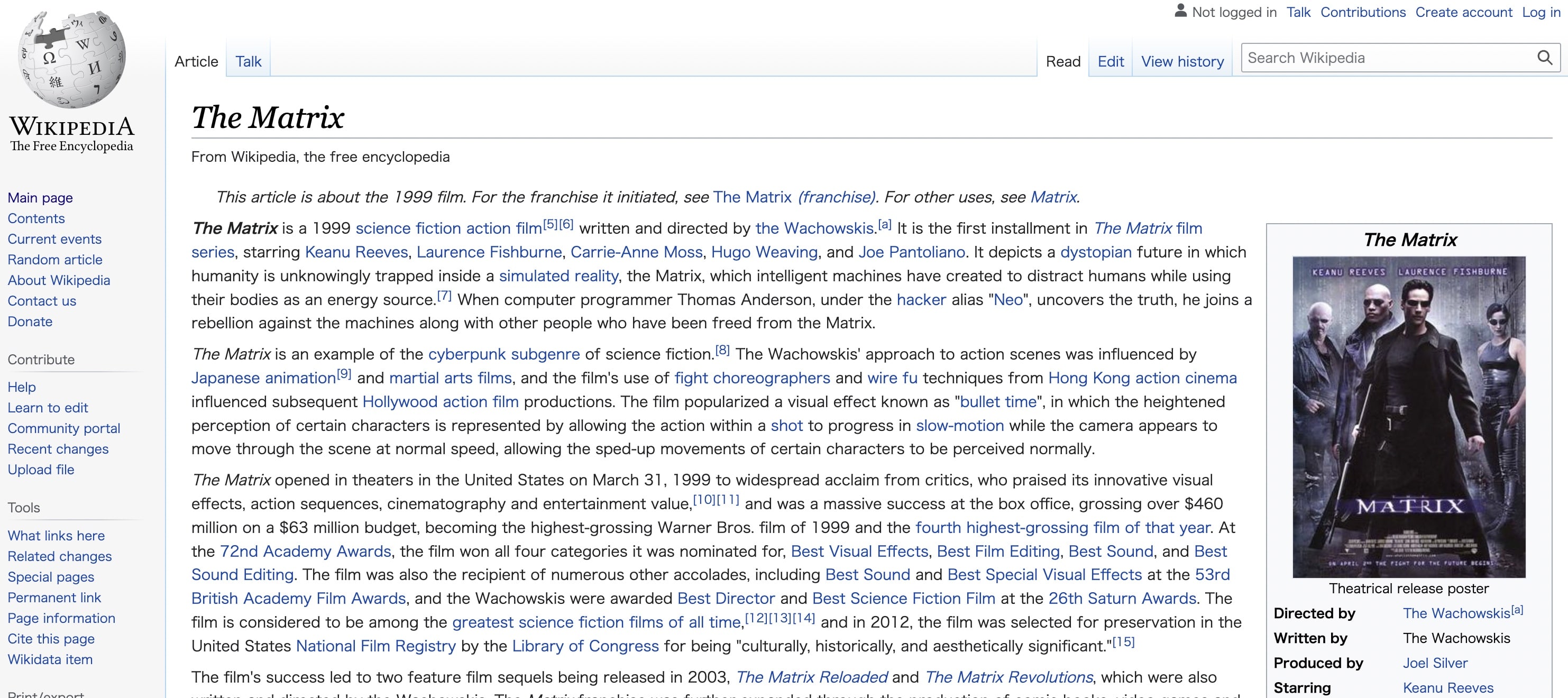This screenshot has width=1568, height=698.
Task: Open Contributions link
Action: coord(1363,12)
